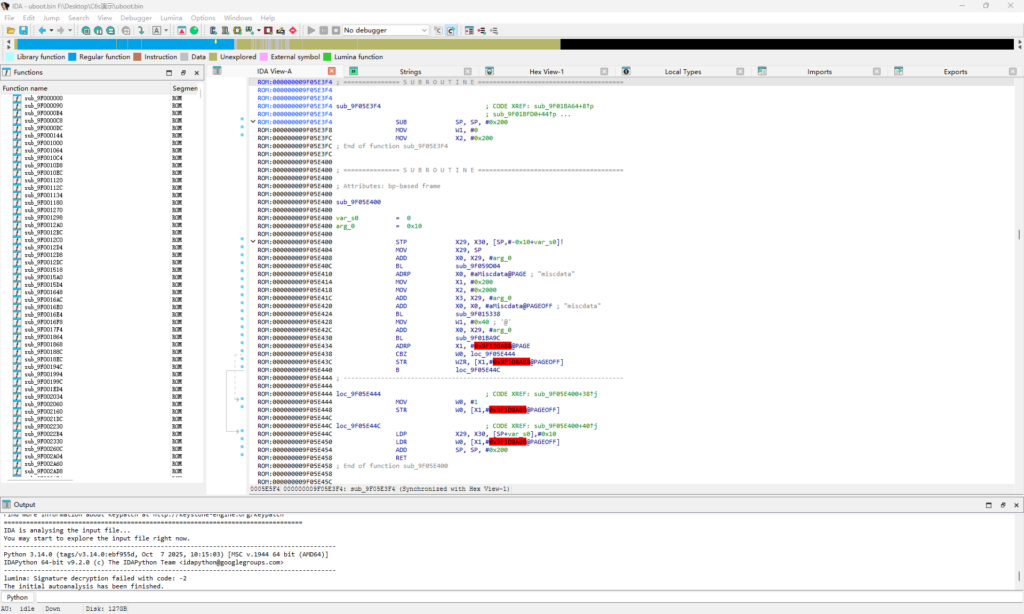Save the database using the disk icon
Image resolution: width=1024 pixels, height=614 pixels.
tap(23, 30)
